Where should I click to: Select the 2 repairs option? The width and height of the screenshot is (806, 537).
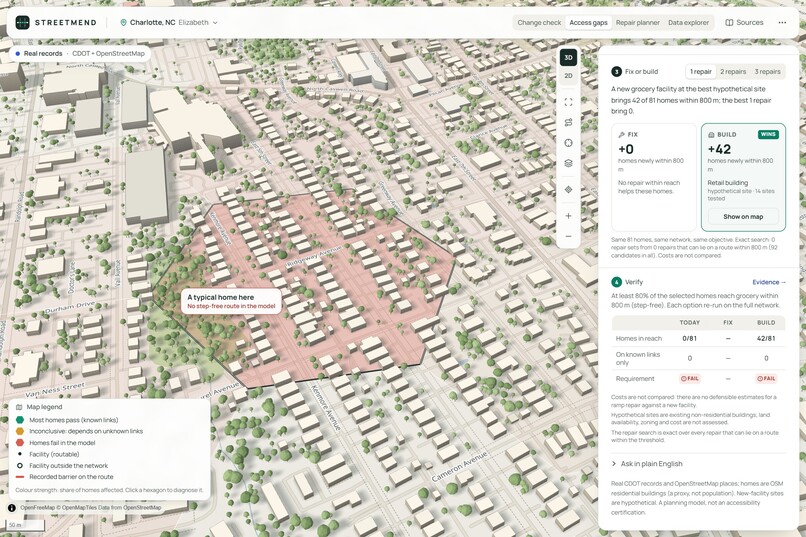[732, 71]
